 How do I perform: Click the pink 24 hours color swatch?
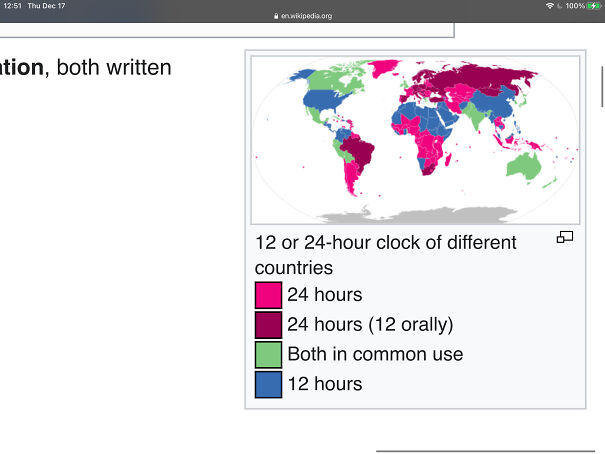click(268, 296)
